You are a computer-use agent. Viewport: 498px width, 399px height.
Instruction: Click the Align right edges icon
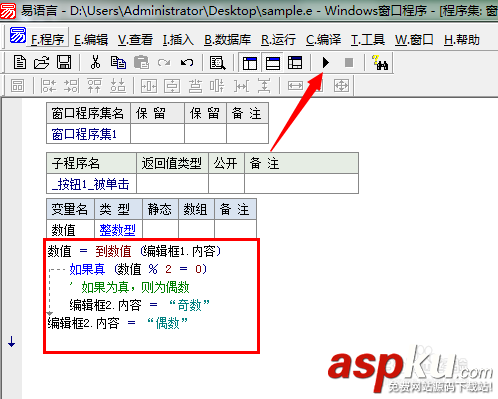[72, 86]
